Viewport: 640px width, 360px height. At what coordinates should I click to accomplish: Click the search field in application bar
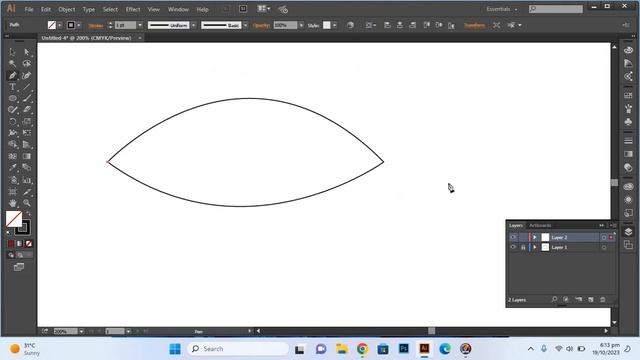click(x=556, y=9)
